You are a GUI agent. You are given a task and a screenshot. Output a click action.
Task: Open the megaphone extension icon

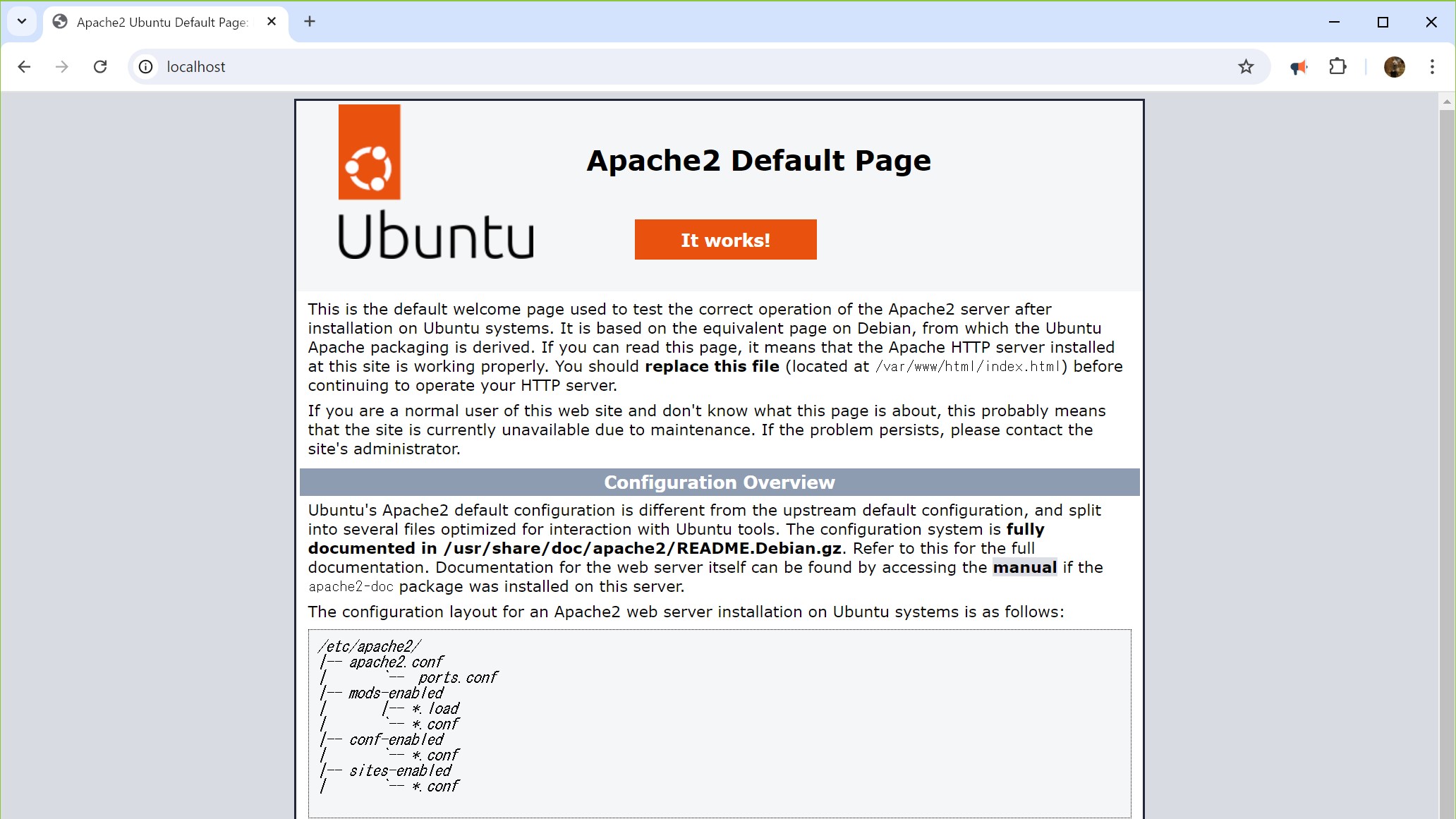tap(1299, 67)
